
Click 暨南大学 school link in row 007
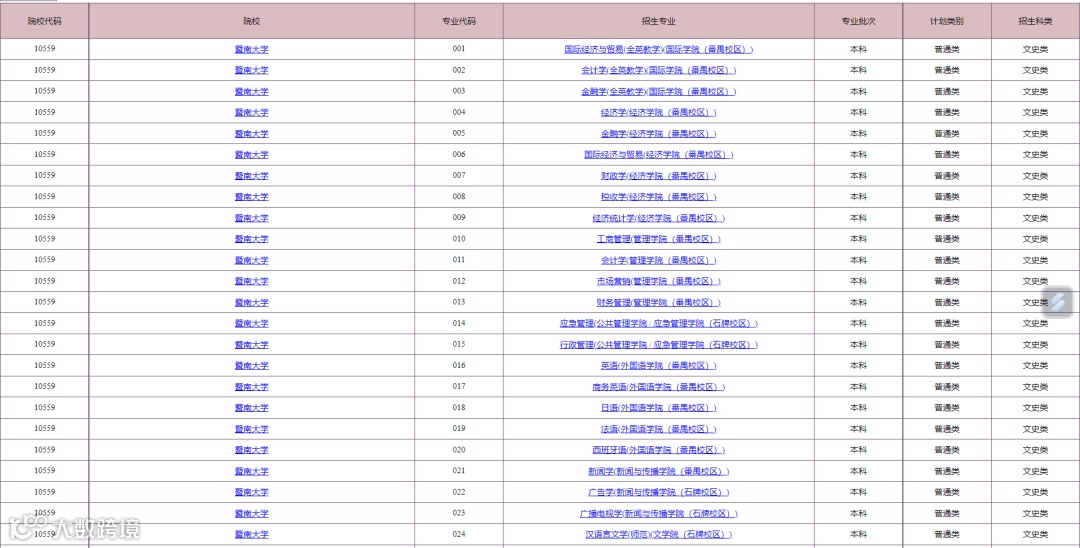[x=251, y=176]
